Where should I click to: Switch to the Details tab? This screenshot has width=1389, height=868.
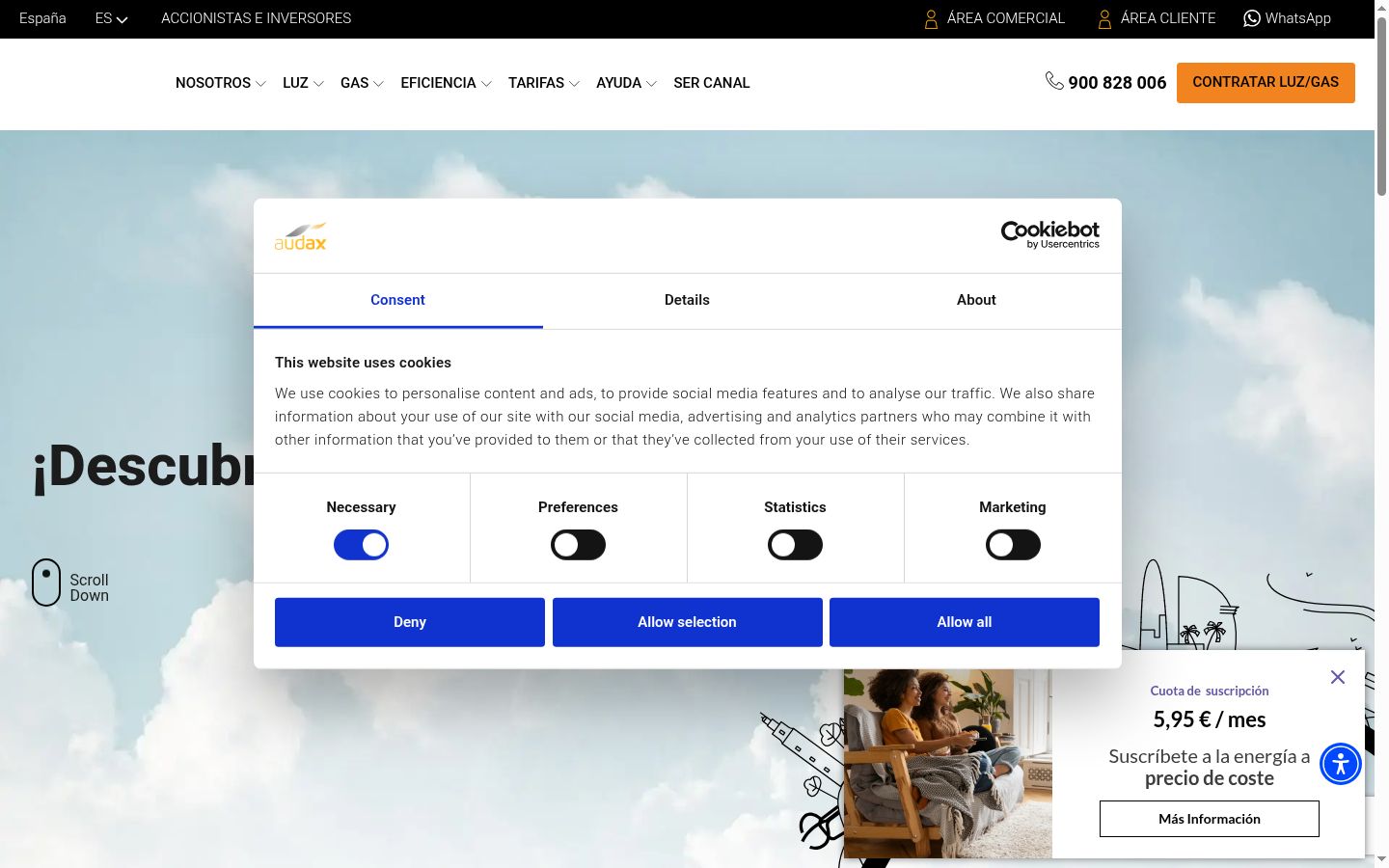pyautogui.click(x=687, y=300)
